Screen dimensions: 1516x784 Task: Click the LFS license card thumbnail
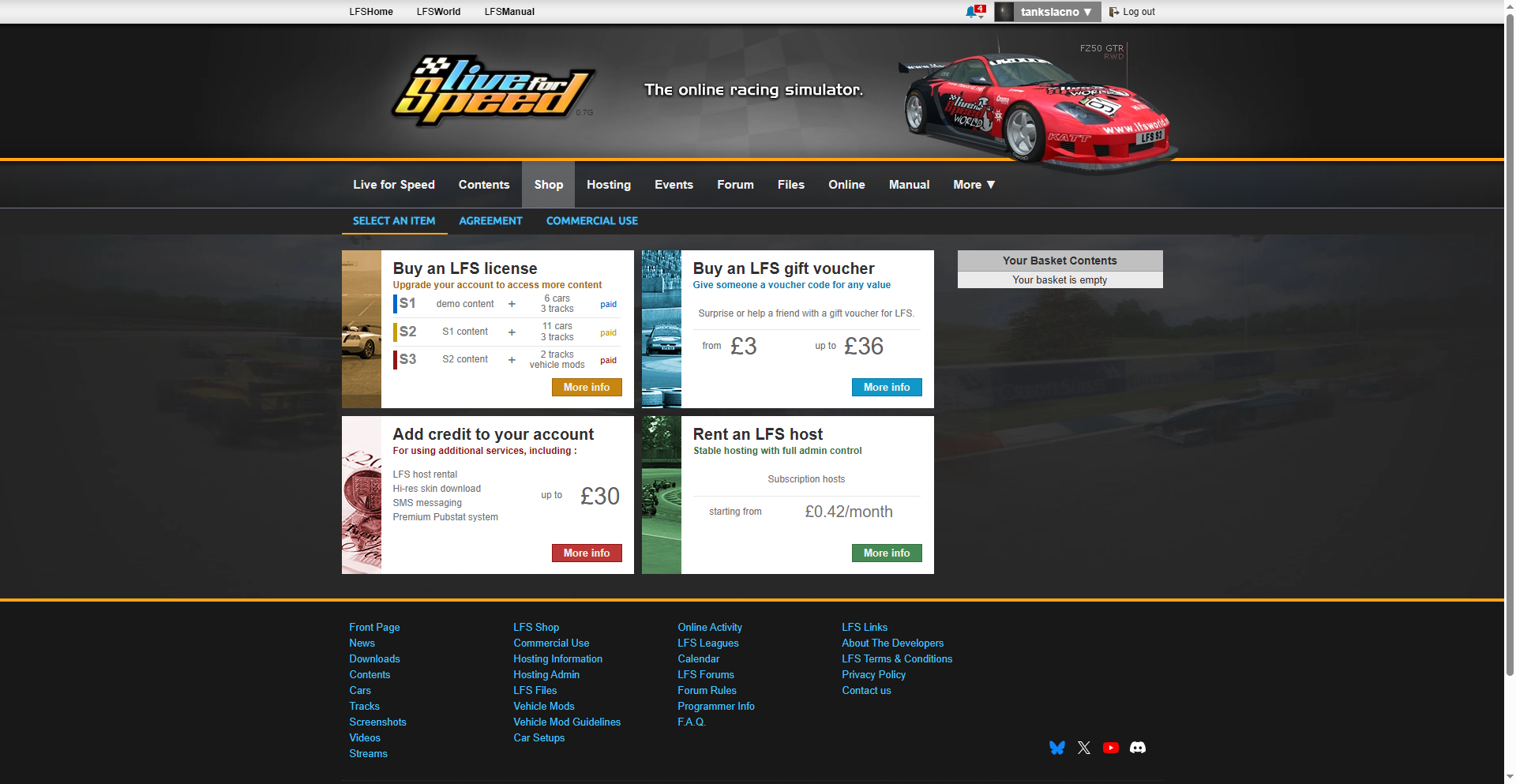tap(362, 329)
